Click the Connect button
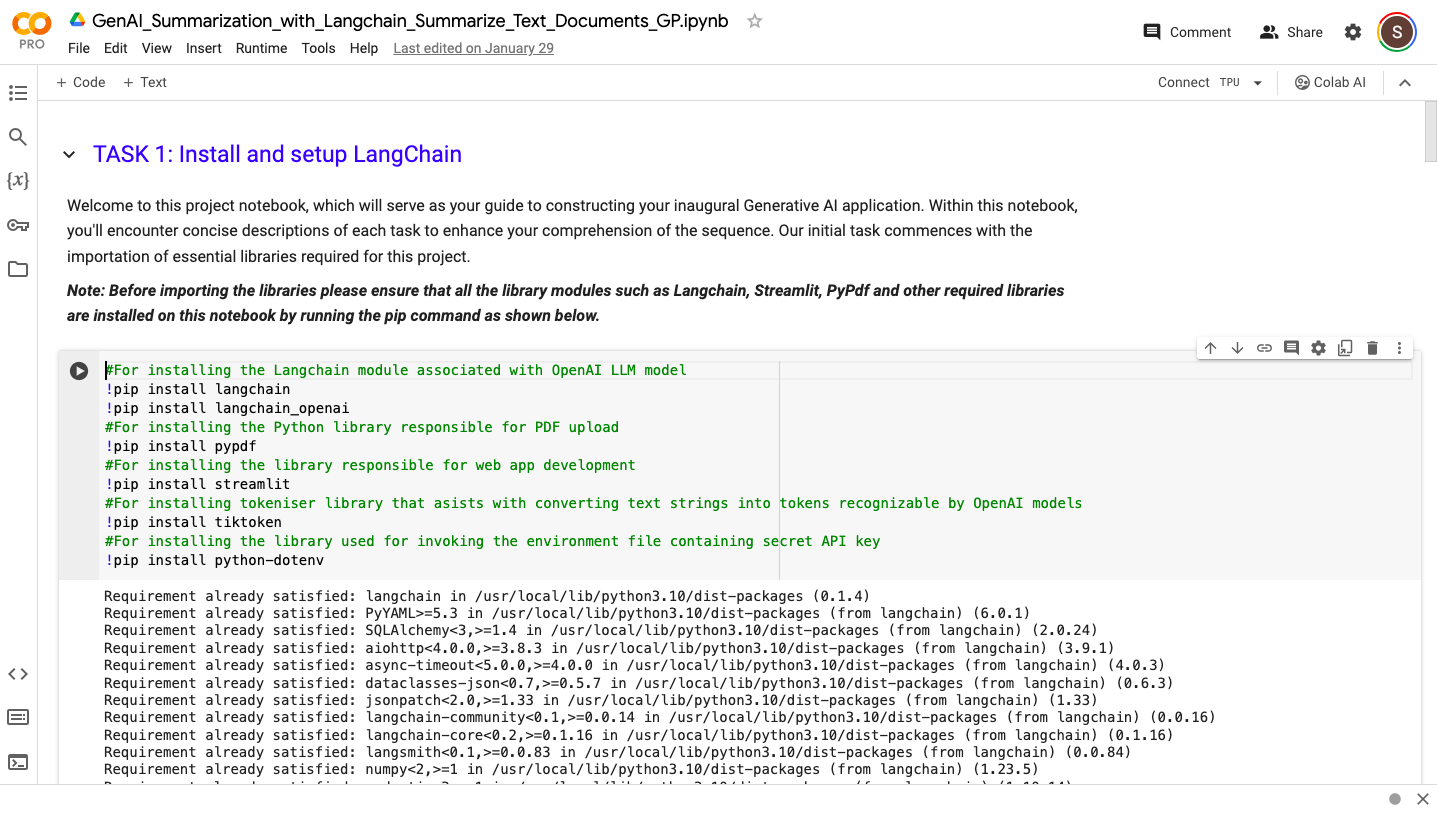Image resolution: width=1437 pixels, height=813 pixels. 1184,83
